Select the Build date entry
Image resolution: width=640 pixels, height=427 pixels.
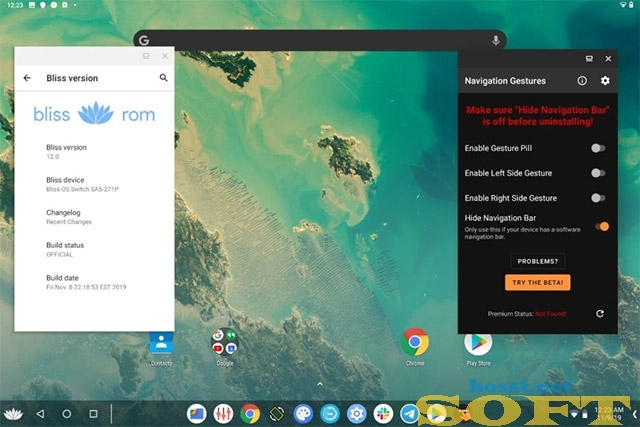click(x=94, y=282)
